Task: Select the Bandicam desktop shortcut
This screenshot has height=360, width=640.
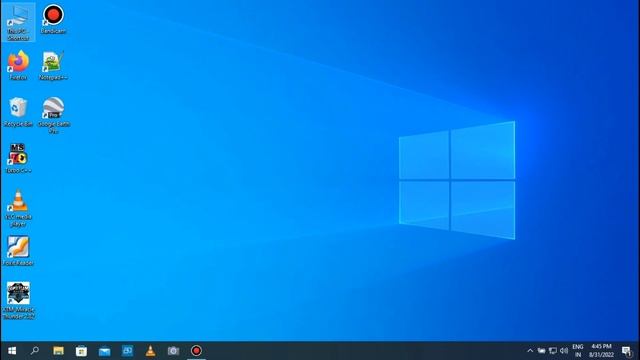Action: coord(53,19)
